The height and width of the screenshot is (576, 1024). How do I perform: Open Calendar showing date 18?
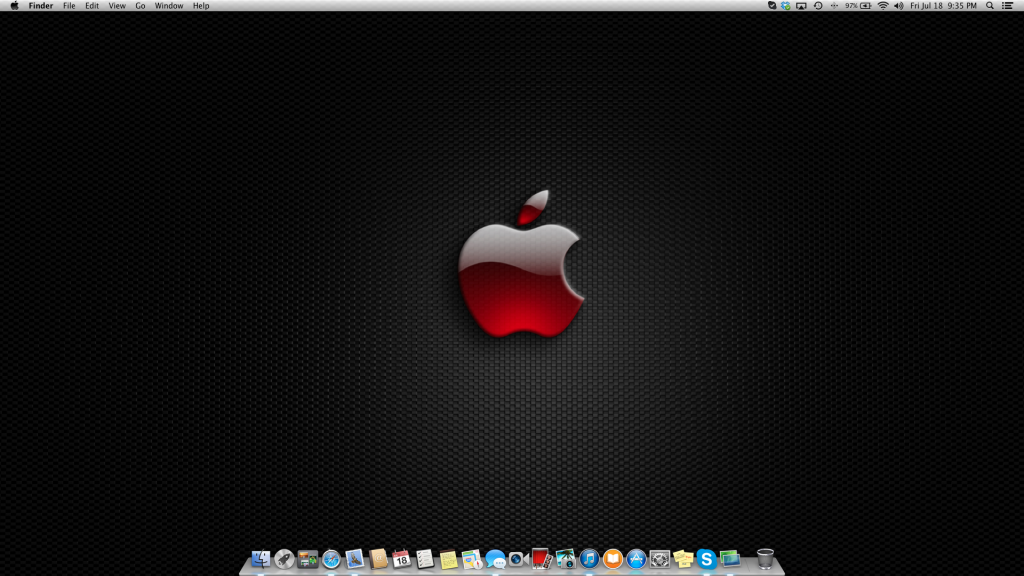pos(402,559)
